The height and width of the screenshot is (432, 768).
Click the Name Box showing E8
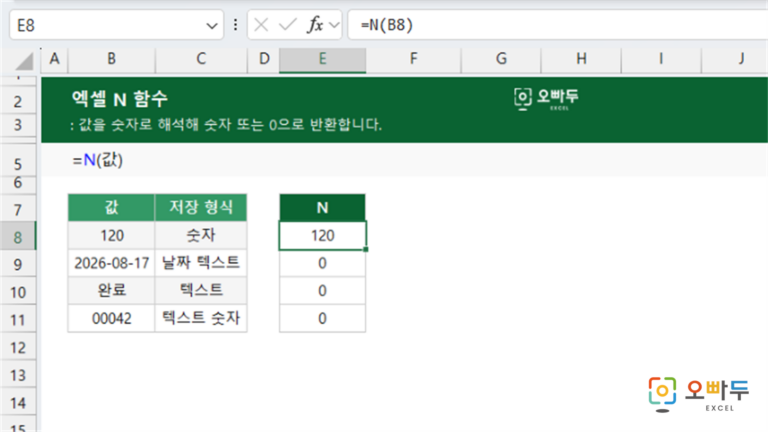pos(116,25)
